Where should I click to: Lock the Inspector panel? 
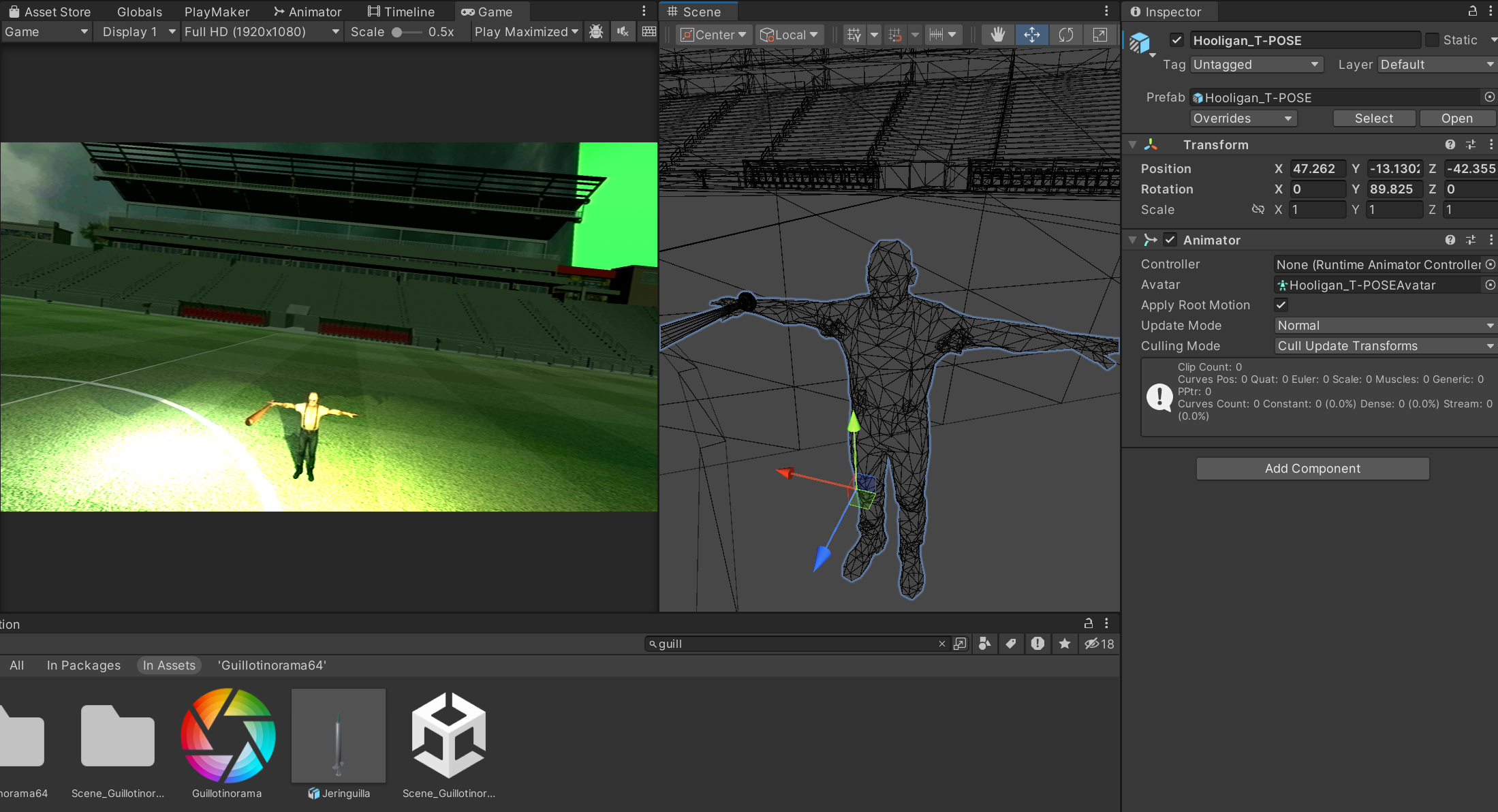pyautogui.click(x=1472, y=12)
